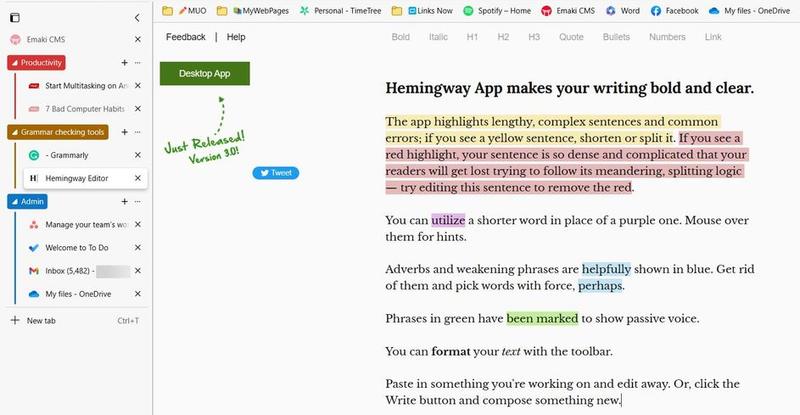Click the green Desktop App button
Screen dimensions: 800x415
coord(205,74)
